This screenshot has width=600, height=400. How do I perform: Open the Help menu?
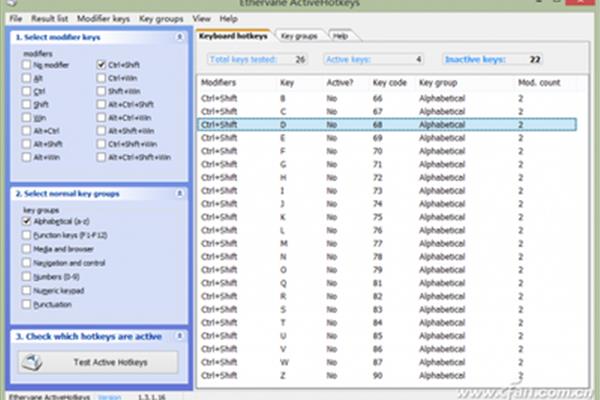coord(228,18)
